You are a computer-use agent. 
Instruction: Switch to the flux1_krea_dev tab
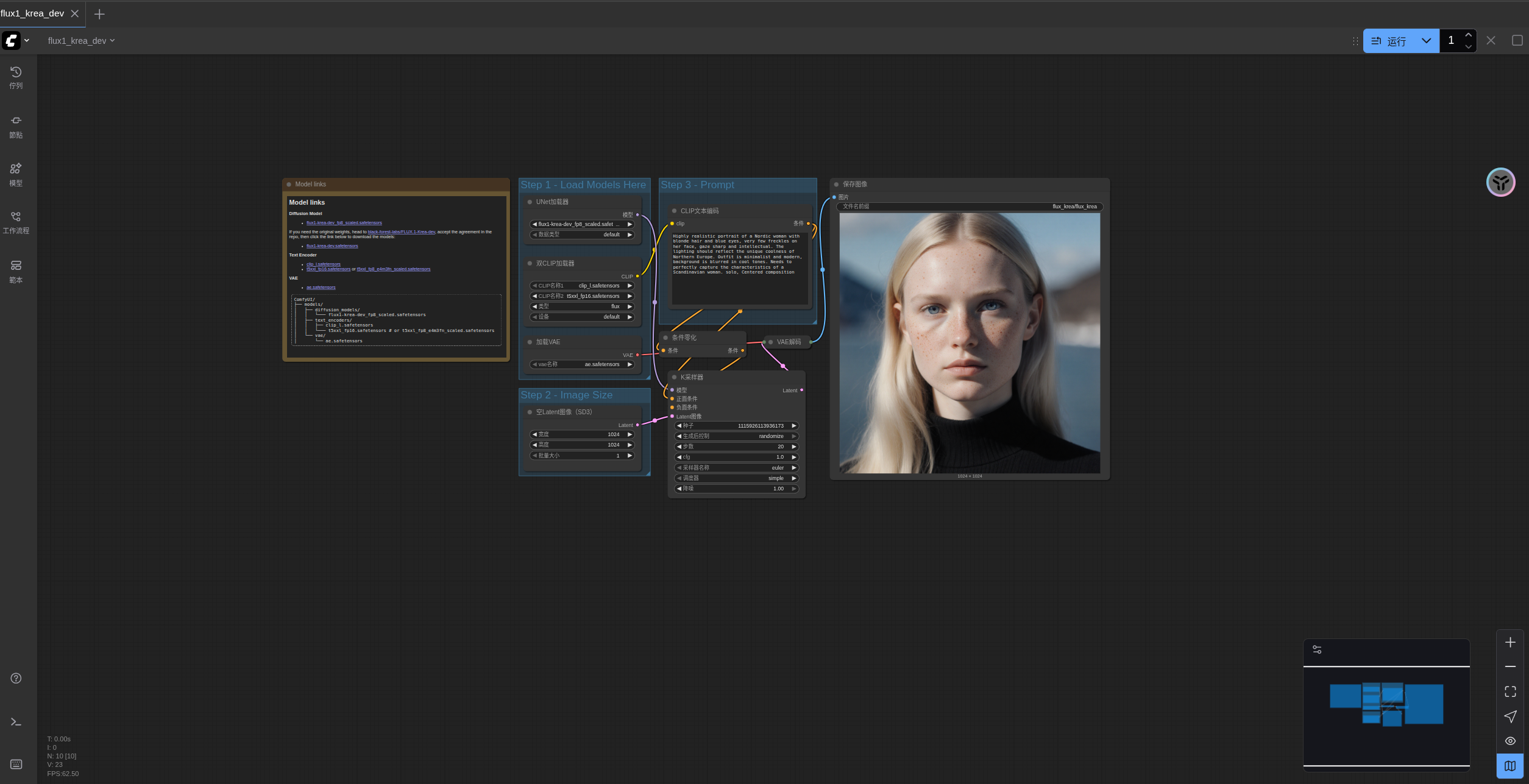[x=32, y=13]
